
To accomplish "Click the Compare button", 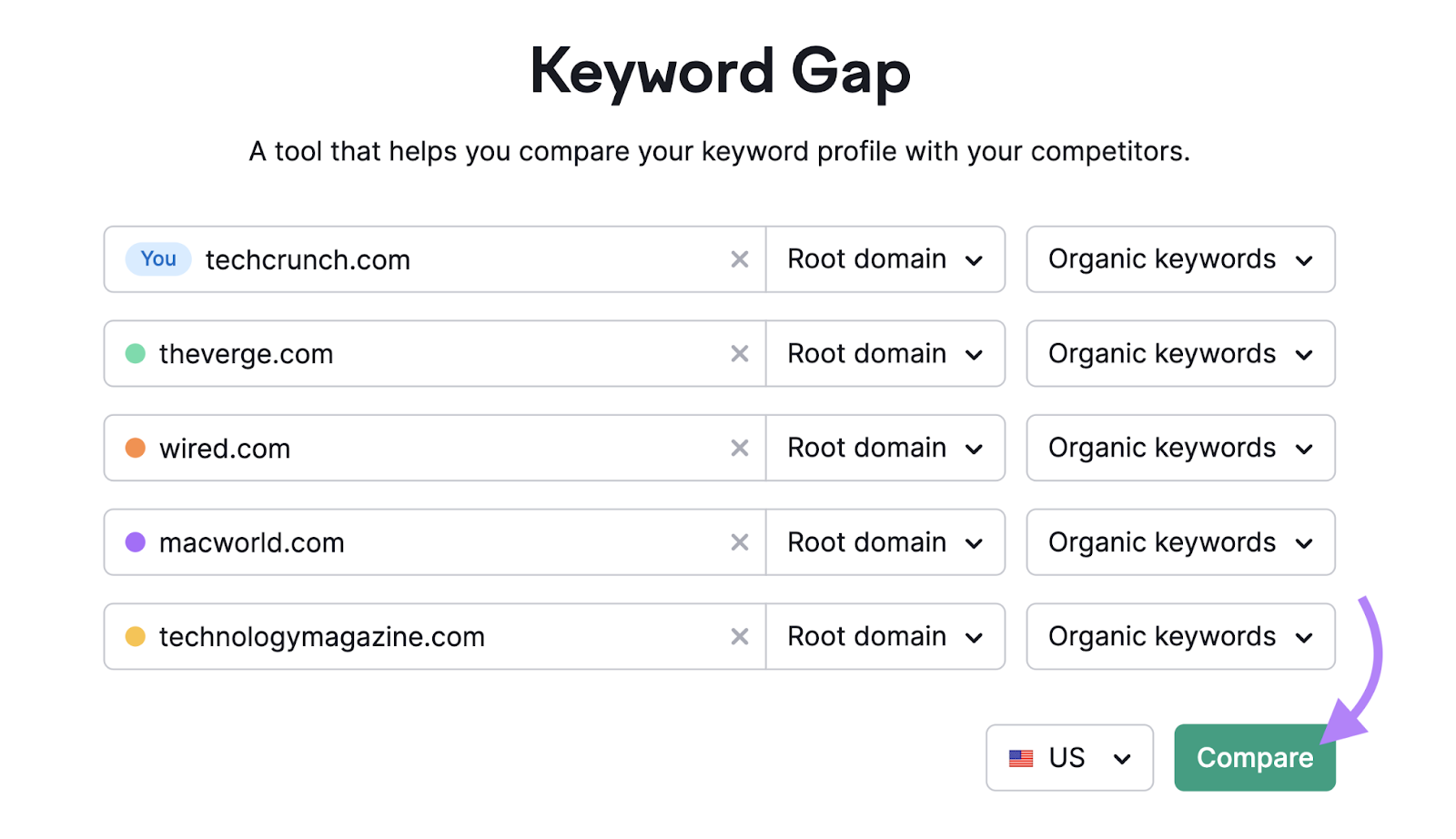I will point(1254,757).
